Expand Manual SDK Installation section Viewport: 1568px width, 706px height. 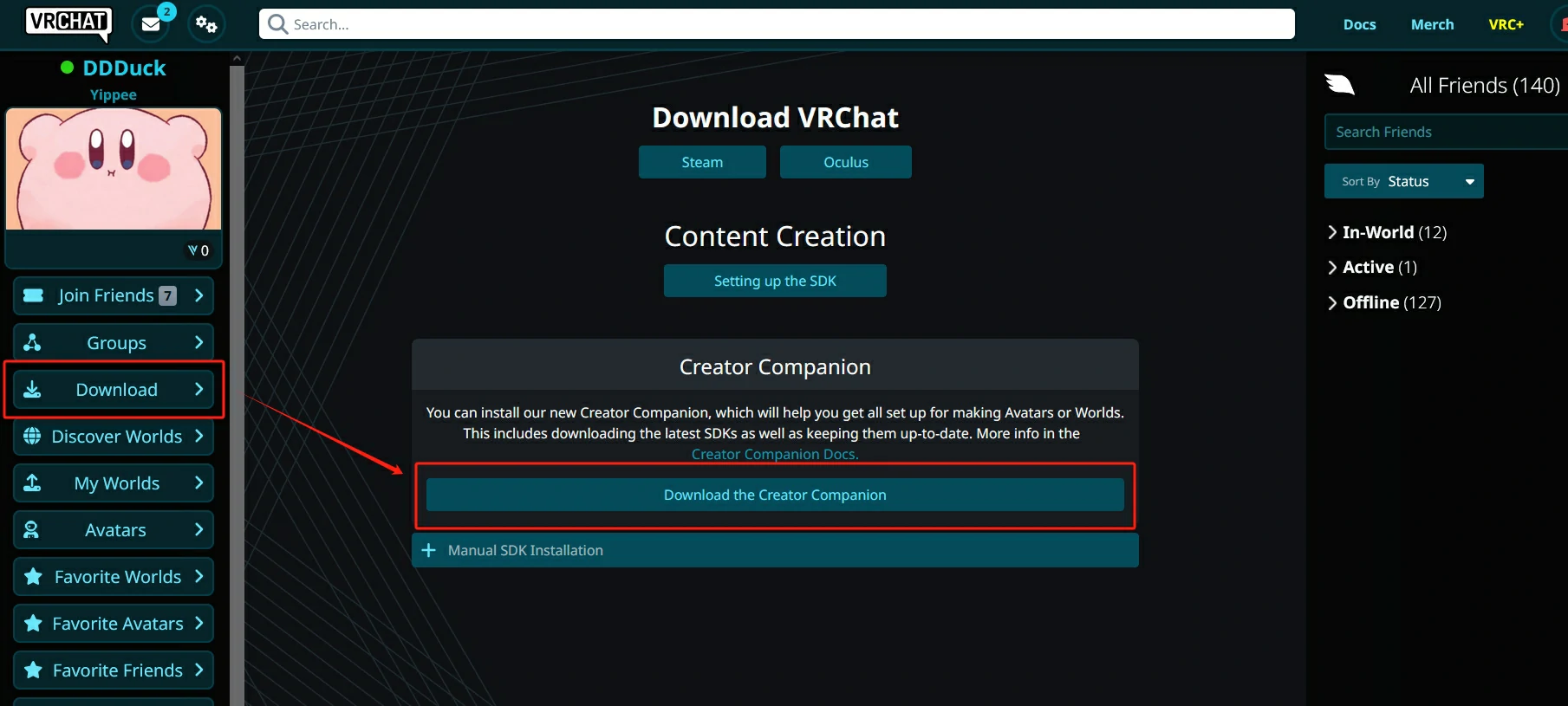[x=775, y=550]
